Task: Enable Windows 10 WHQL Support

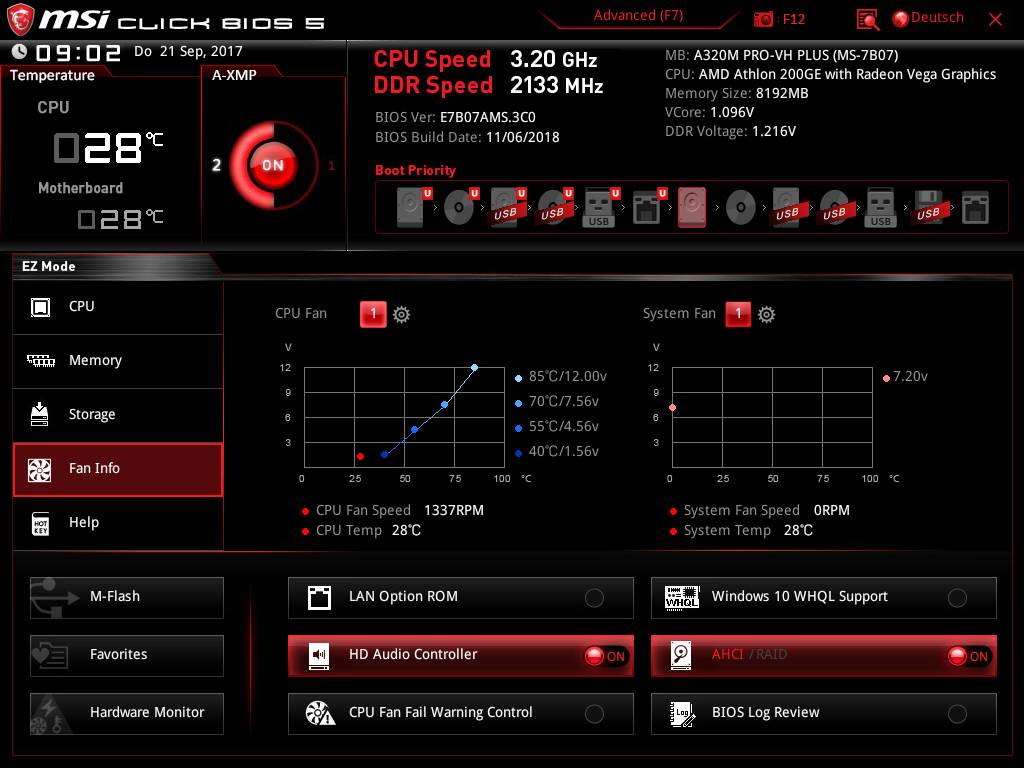Action: [x=824, y=598]
